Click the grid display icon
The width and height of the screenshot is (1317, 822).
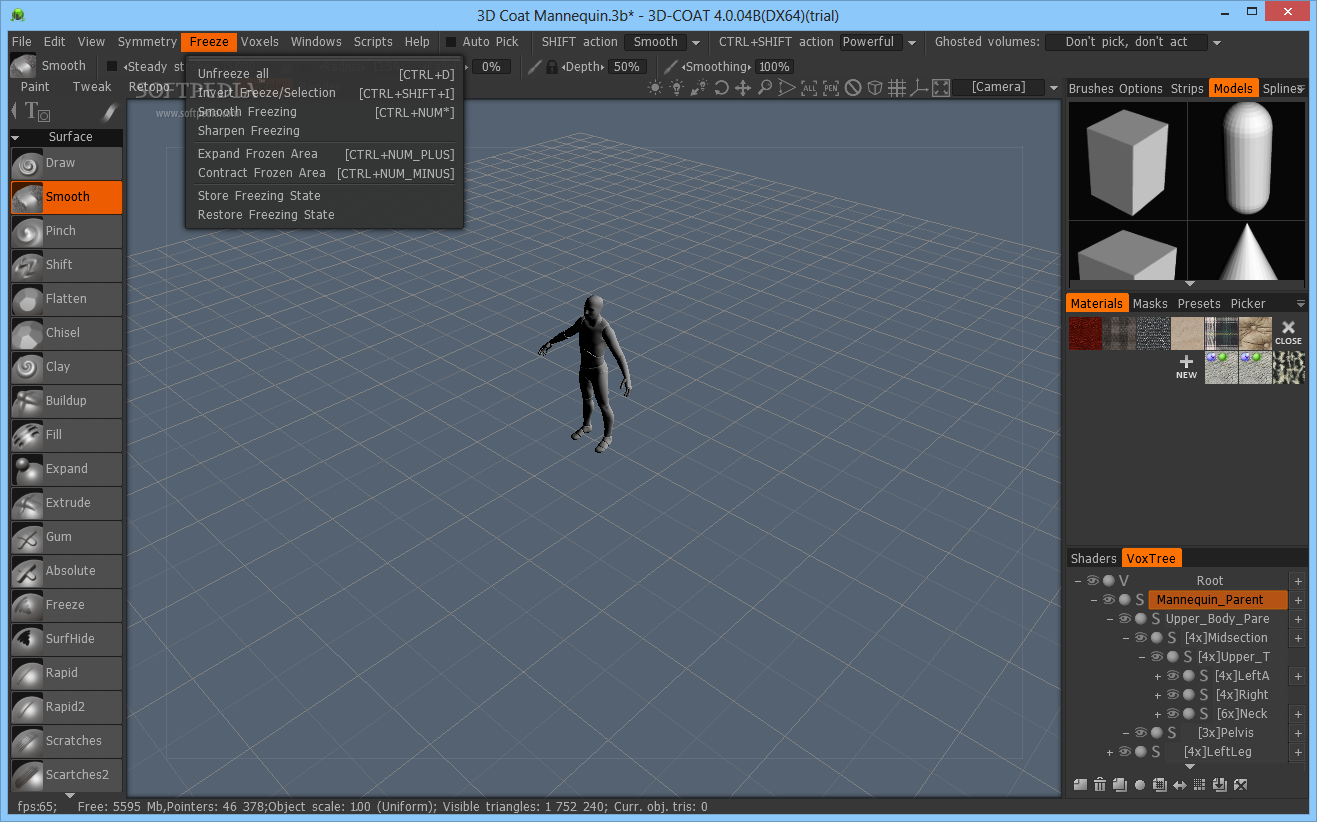897,88
